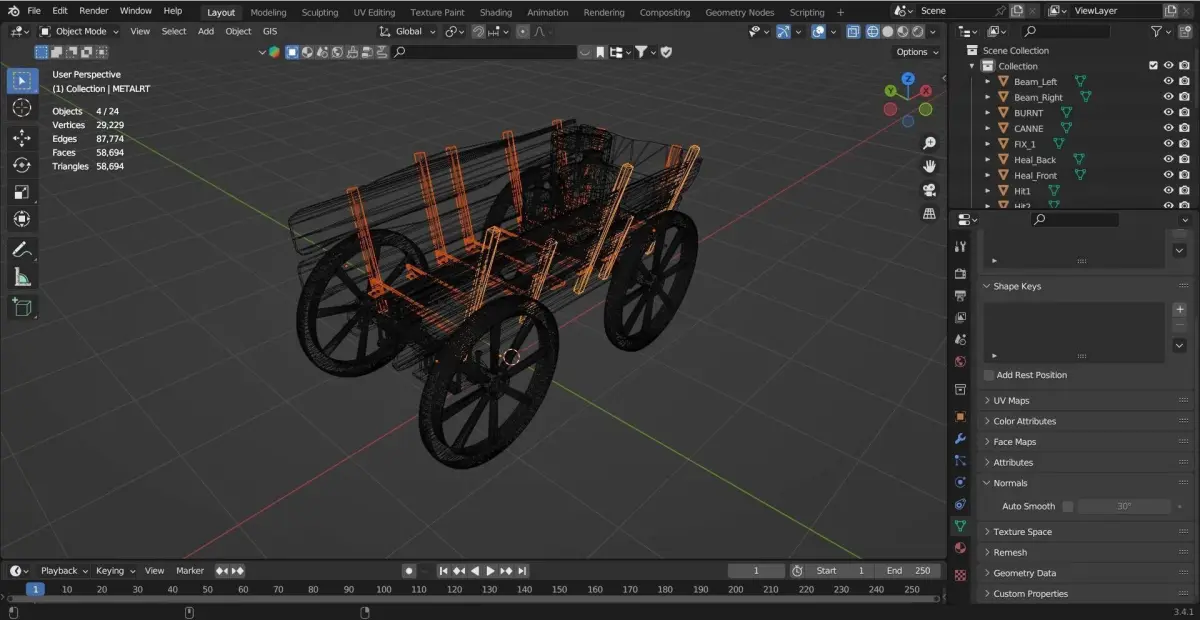
Task: Activate the Transform tool
Action: click(x=22, y=219)
